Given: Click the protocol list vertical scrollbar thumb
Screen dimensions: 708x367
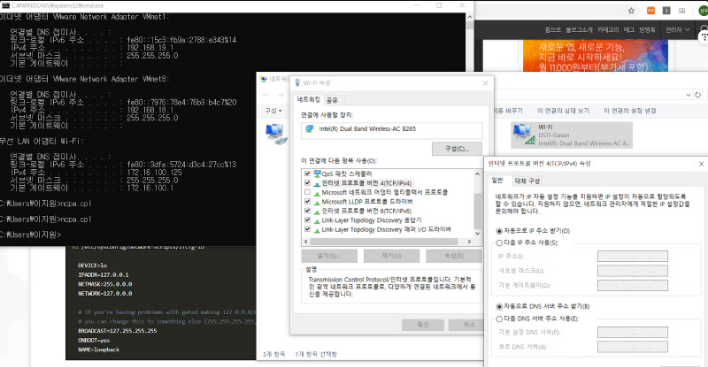Looking at the screenshot, I should pos(477,210).
